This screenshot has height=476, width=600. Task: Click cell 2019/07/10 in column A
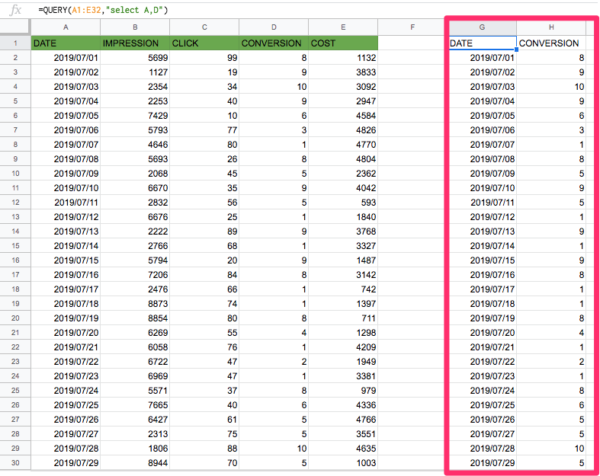coord(65,188)
